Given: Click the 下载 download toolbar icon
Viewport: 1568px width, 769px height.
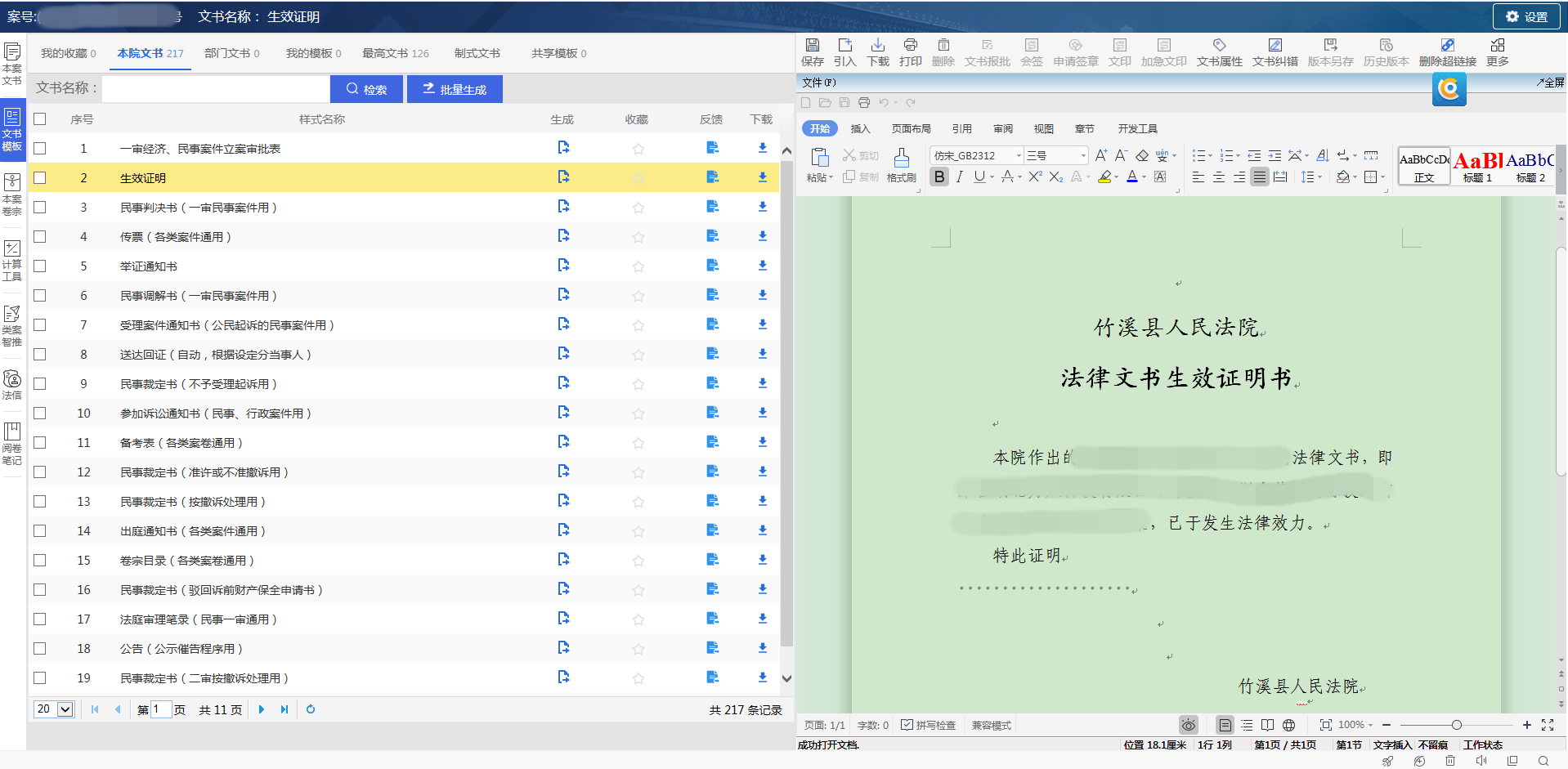Looking at the screenshot, I should point(877,51).
